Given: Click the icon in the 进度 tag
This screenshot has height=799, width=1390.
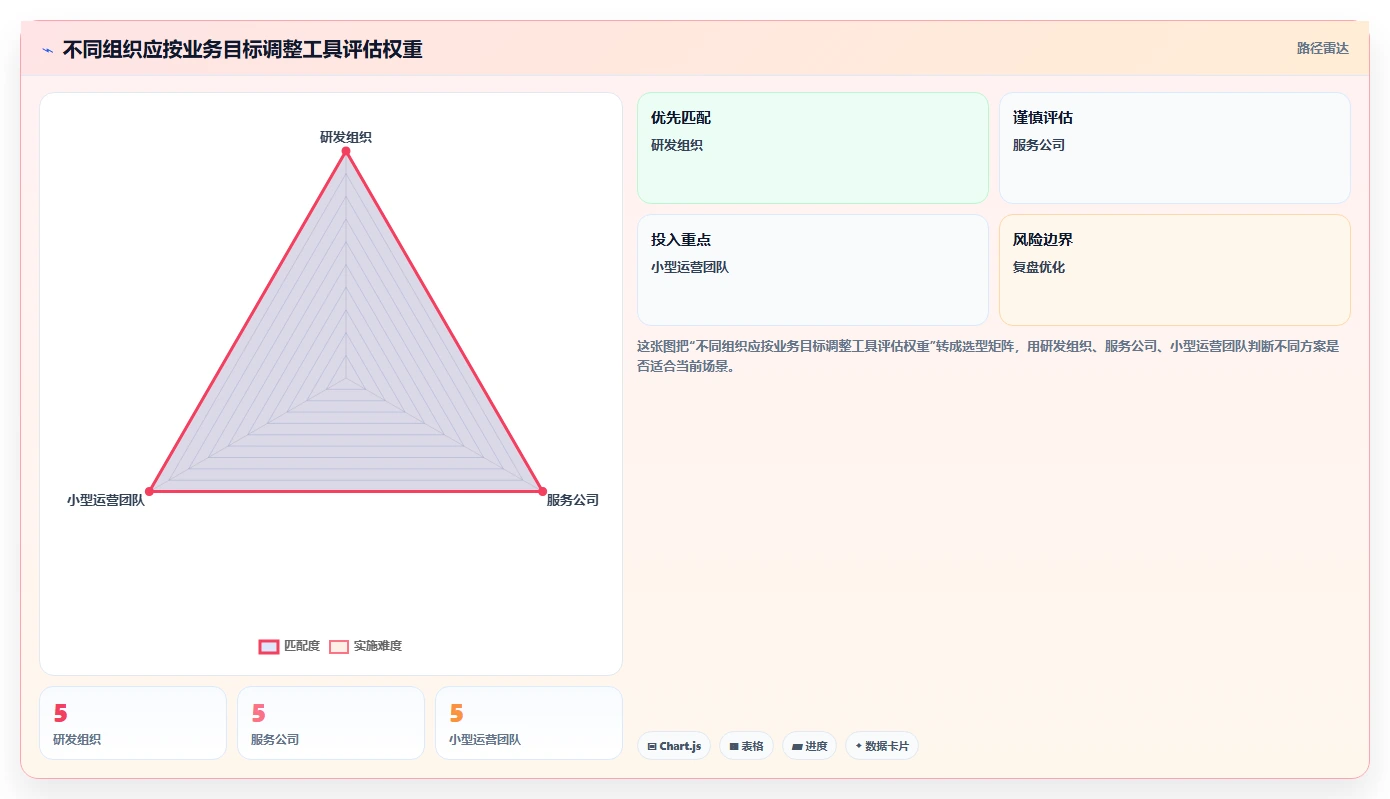Looking at the screenshot, I should point(797,747).
